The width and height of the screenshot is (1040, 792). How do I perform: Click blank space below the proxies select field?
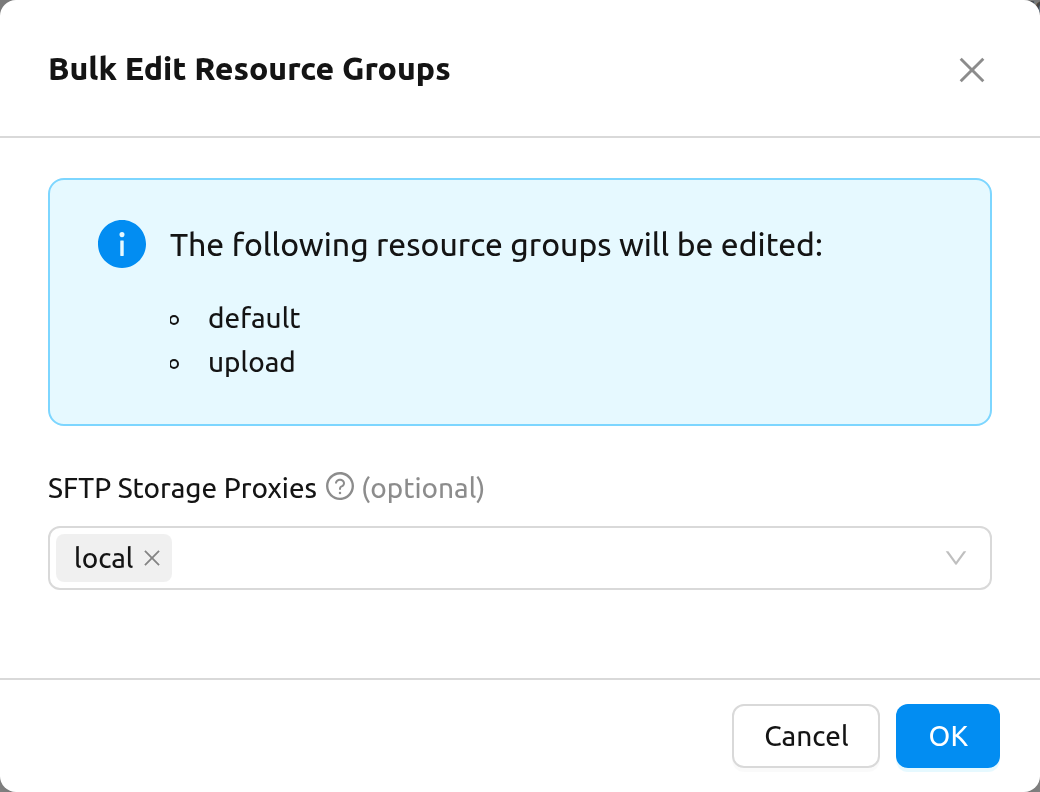[519, 633]
